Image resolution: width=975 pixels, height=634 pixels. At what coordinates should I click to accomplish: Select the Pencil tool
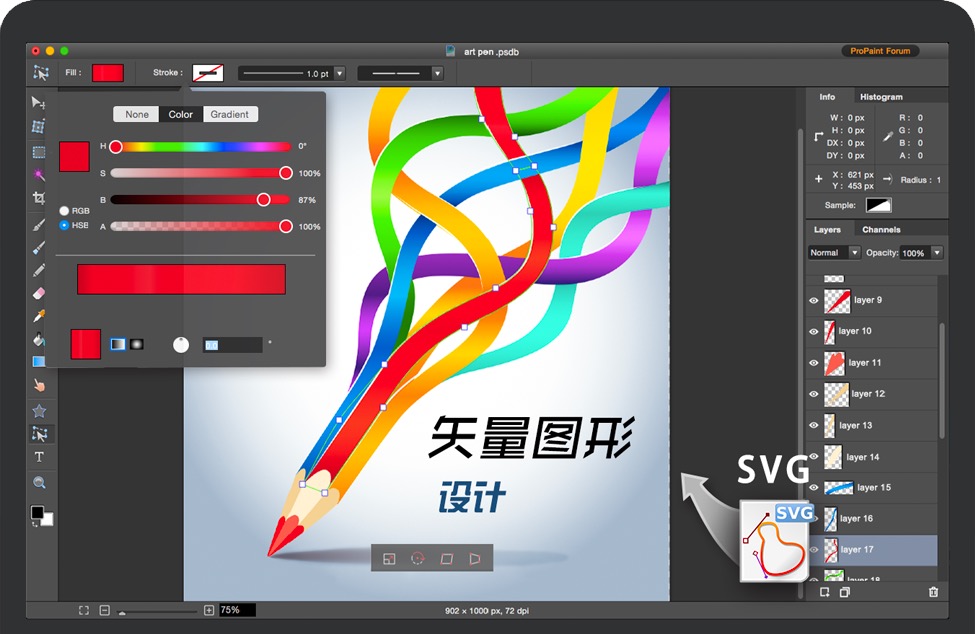click(x=39, y=270)
